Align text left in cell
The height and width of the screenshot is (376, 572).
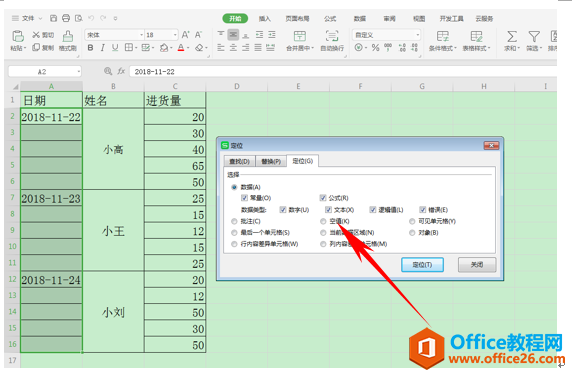click(x=221, y=48)
